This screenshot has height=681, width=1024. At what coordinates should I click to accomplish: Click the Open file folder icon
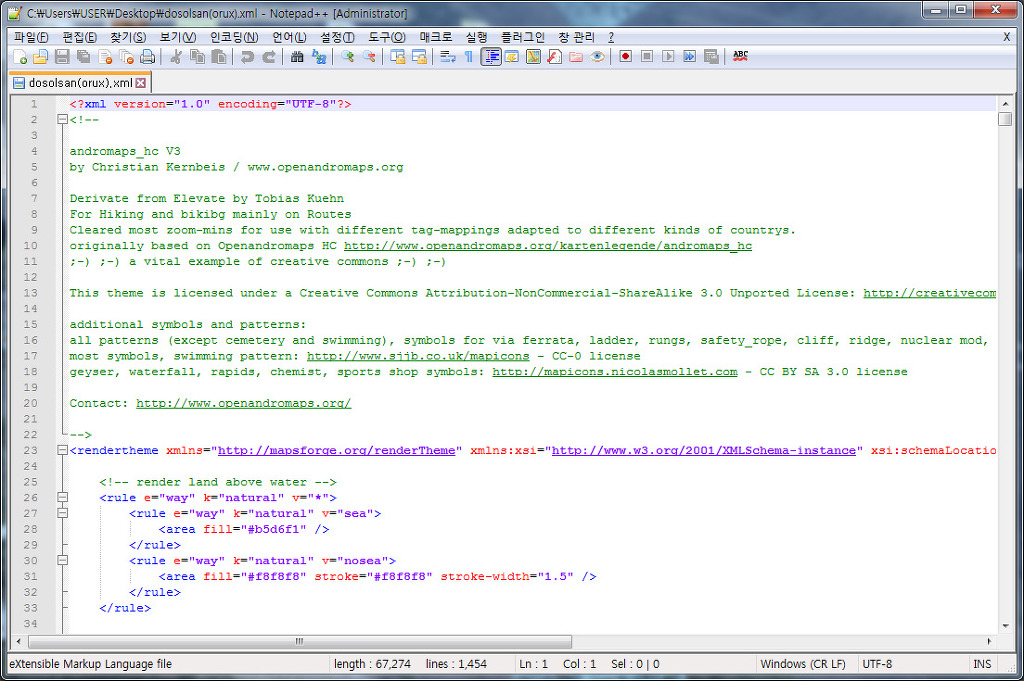40,57
